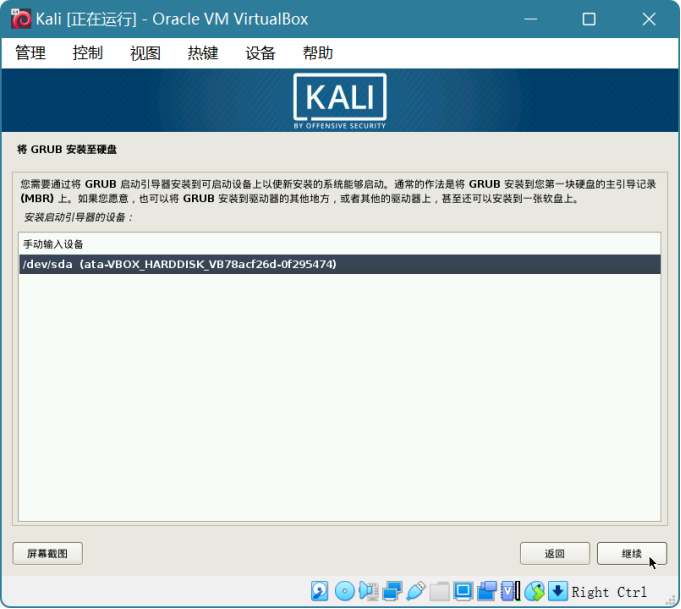Open the 热键 menu
Screen dimensions: 681x609
203,53
